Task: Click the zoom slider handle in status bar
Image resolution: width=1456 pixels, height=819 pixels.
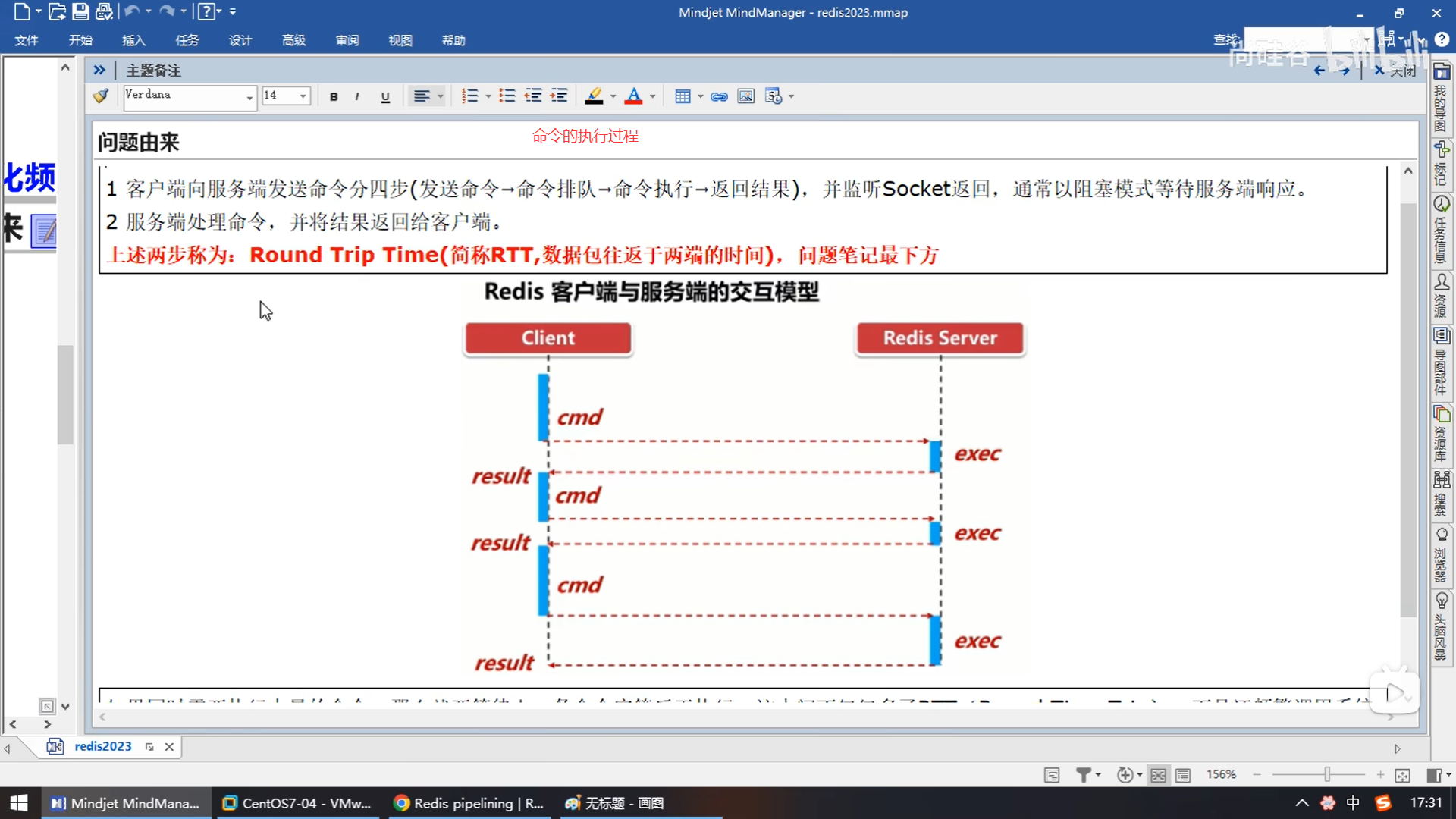Action: pos(1327,775)
